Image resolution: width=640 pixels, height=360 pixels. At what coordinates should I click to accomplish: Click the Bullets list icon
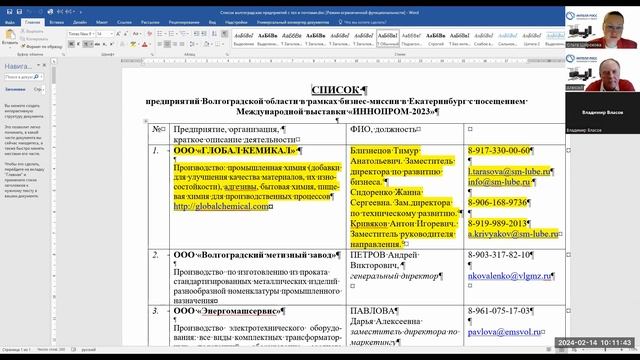[160, 34]
